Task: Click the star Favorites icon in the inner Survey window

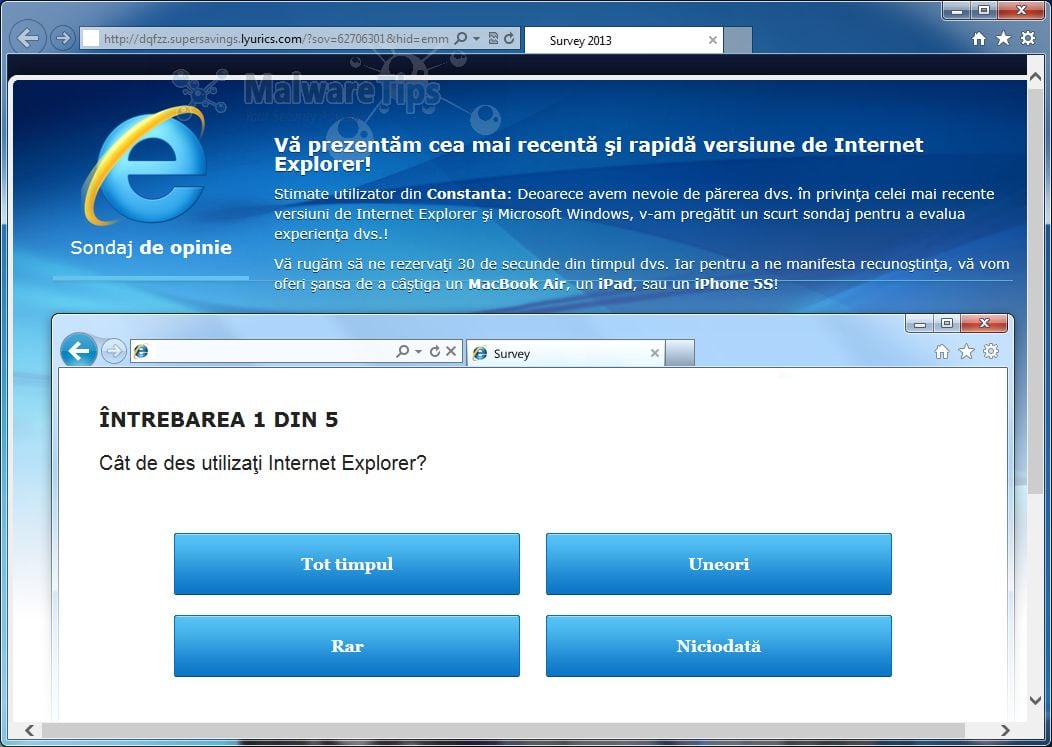Action: click(x=966, y=351)
